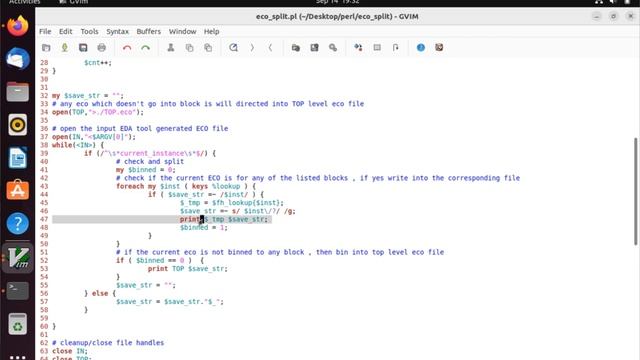Viewport: 640px width, 360px height.
Task: Click the vertical scrollbar thumb in the editor
Action: point(636,191)
